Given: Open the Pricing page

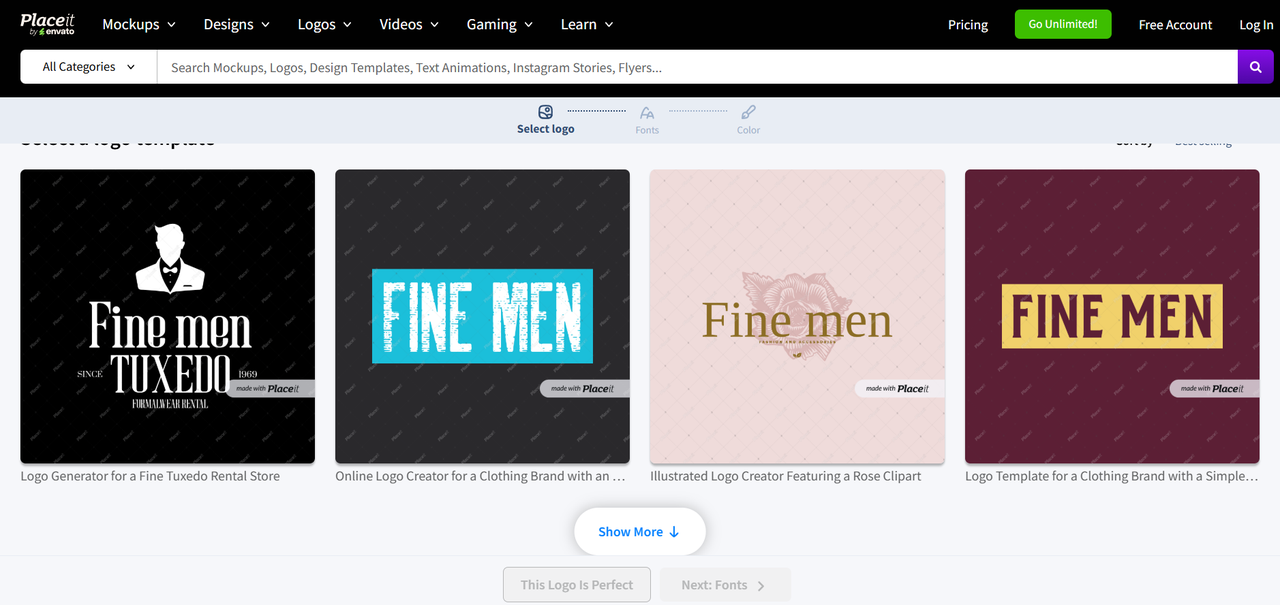Looking at the screenshot, I should 968,25.
